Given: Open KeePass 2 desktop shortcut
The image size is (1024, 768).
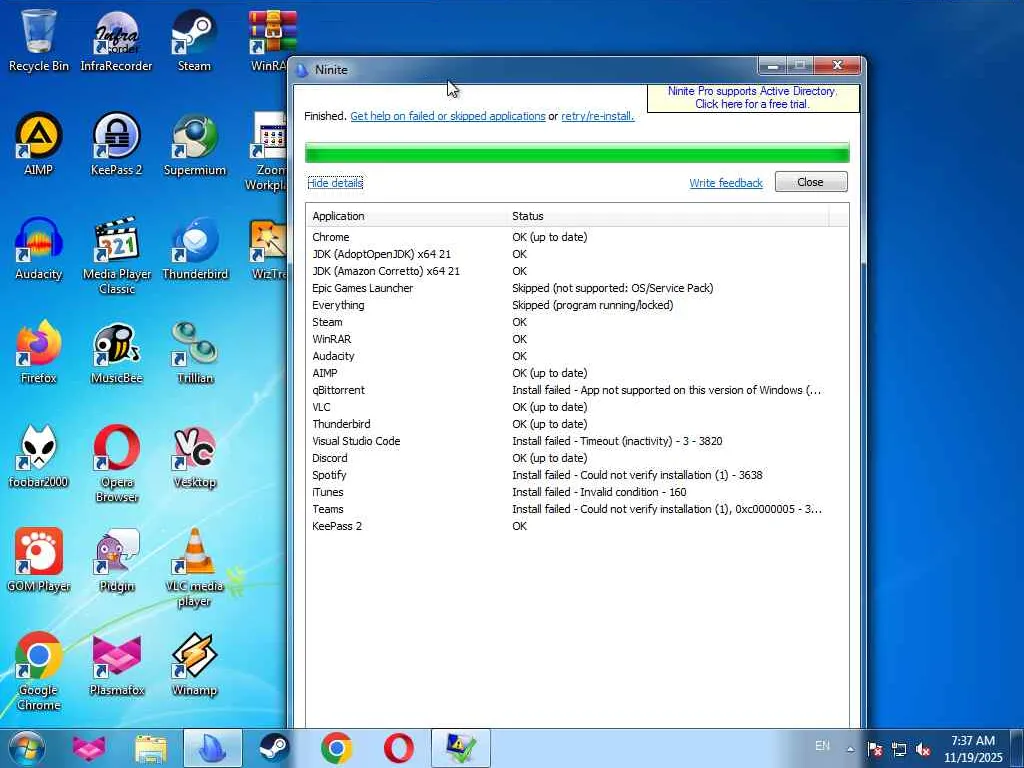Looking at the screenshot, I should [x=116, y=144].
